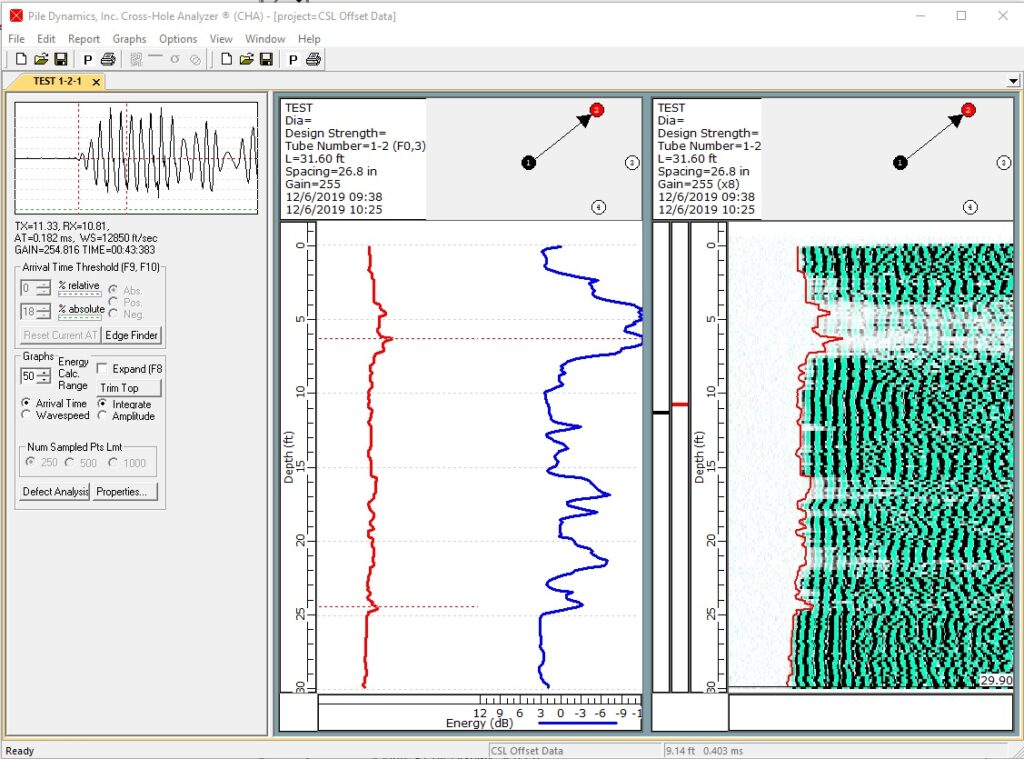
Task: Click the % relative threshold spinner
Action: pos(43,287)
